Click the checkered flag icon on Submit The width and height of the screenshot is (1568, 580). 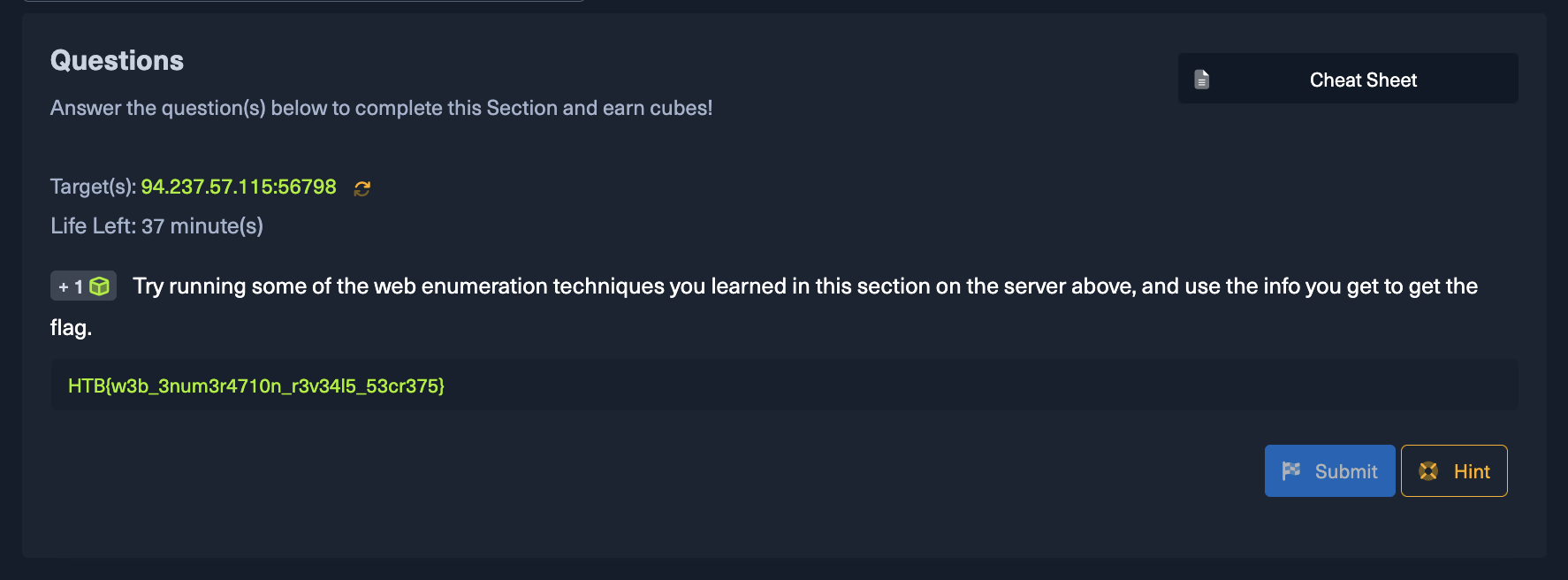[1291, 471]
